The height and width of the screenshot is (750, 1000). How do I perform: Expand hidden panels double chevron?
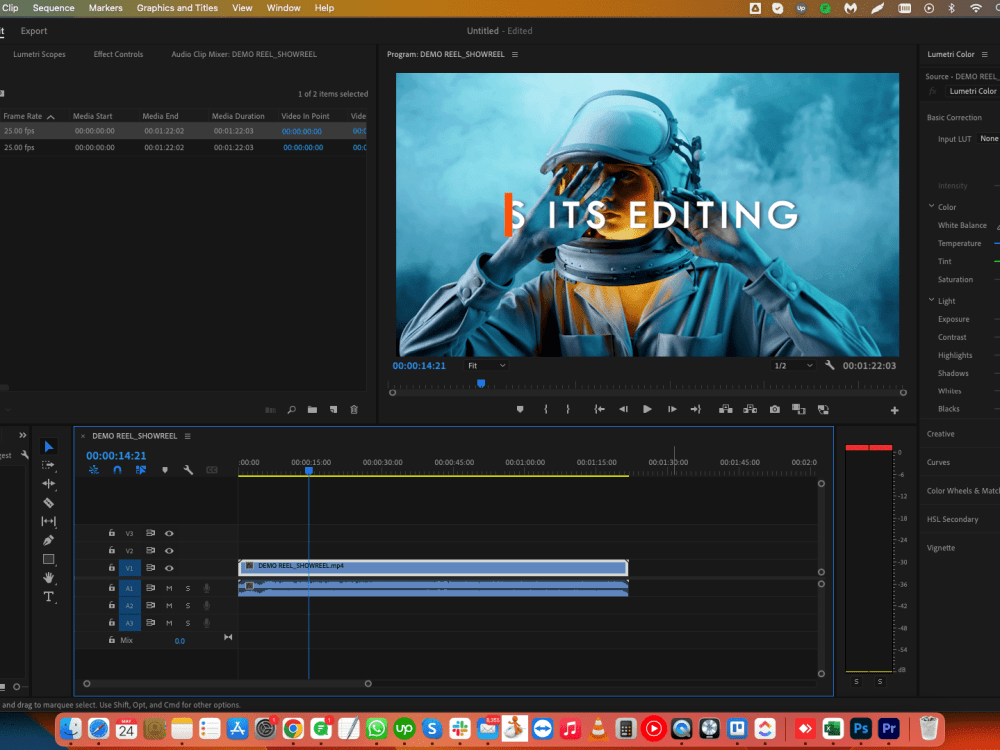pyautogui.click(x=22, y=435)
